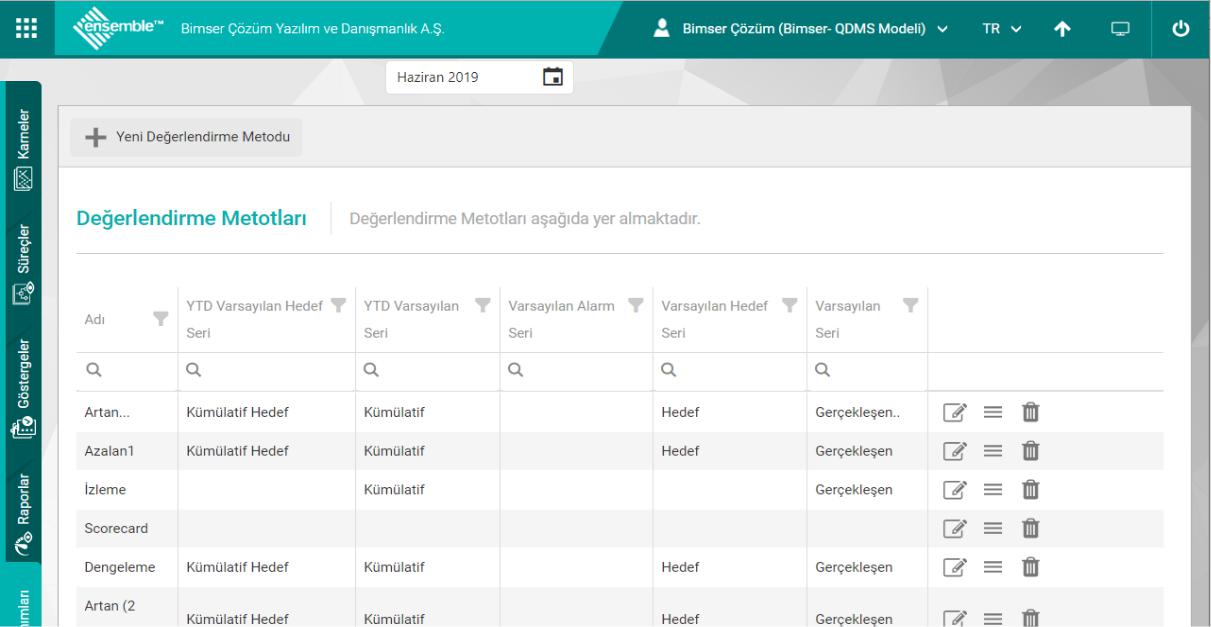
Task: Filter the Varsayılan Hedef Seri column
Action: tap(790, 305)
